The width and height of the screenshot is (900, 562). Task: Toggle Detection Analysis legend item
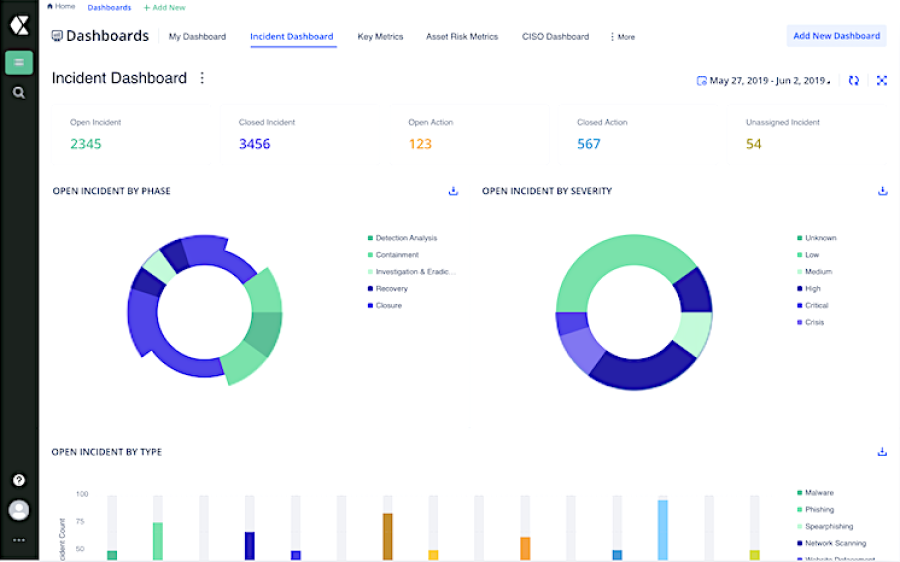402,238
